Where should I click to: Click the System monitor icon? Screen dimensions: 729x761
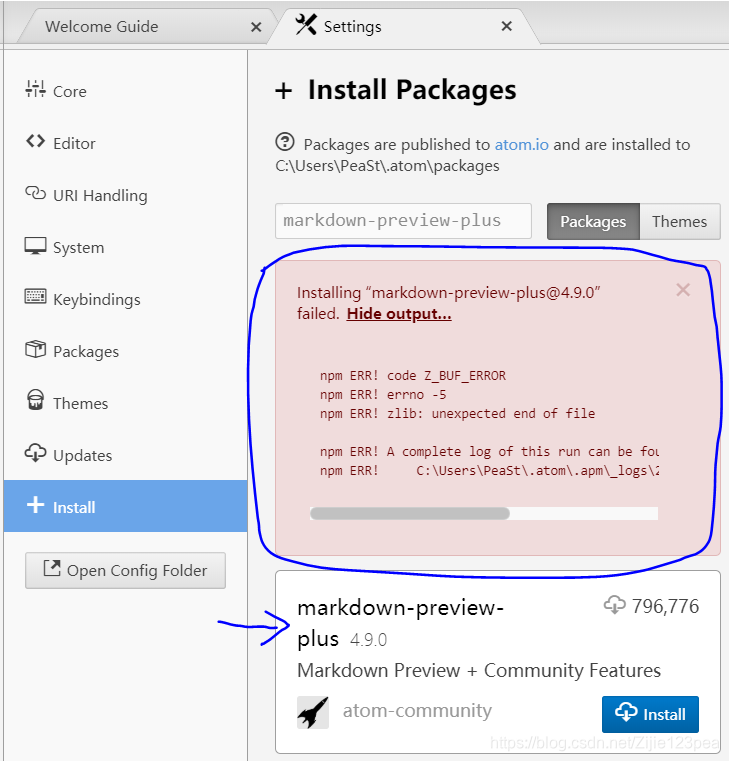35,246
